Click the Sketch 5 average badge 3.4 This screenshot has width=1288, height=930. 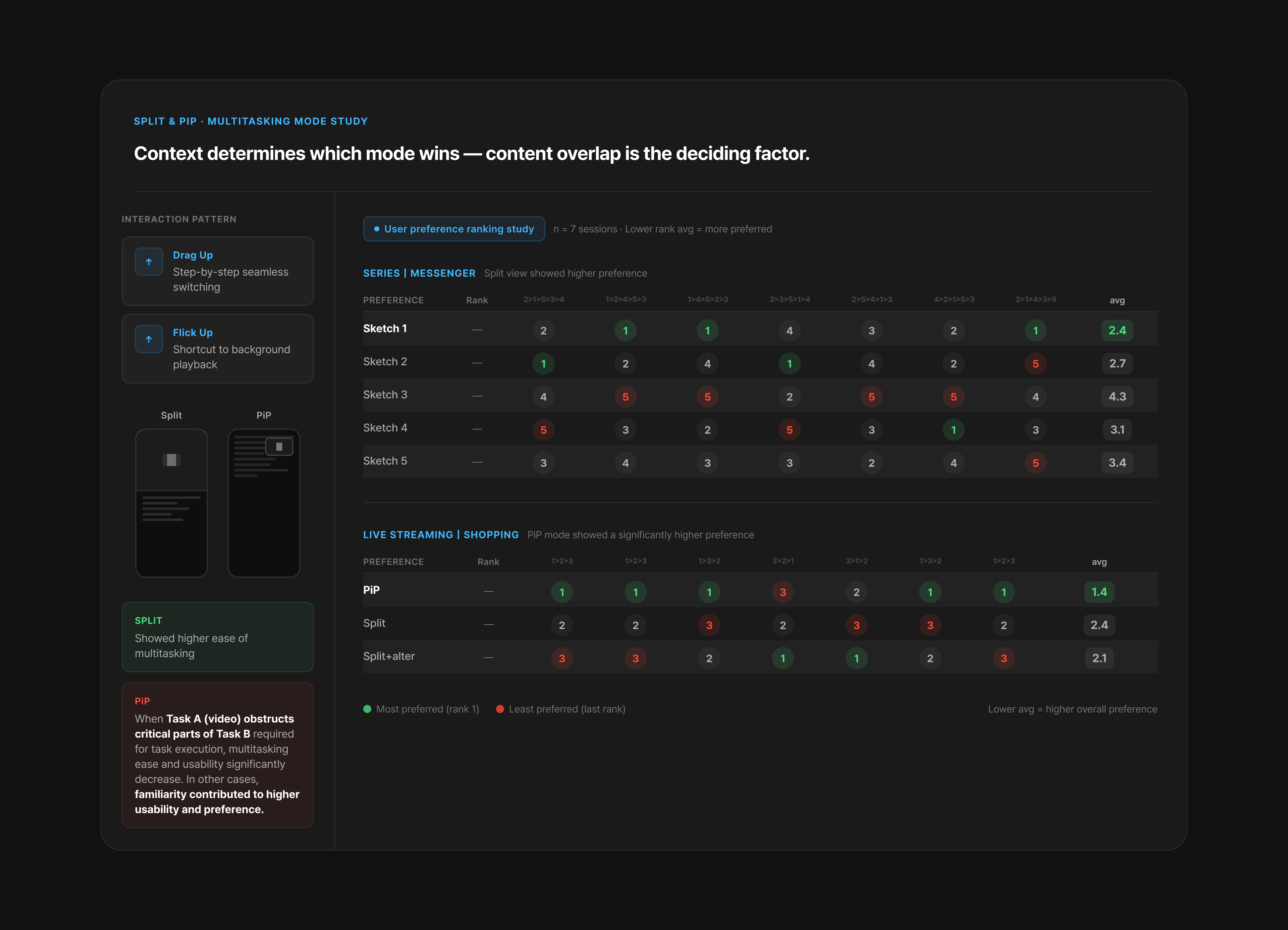[x=1117, y=462]
